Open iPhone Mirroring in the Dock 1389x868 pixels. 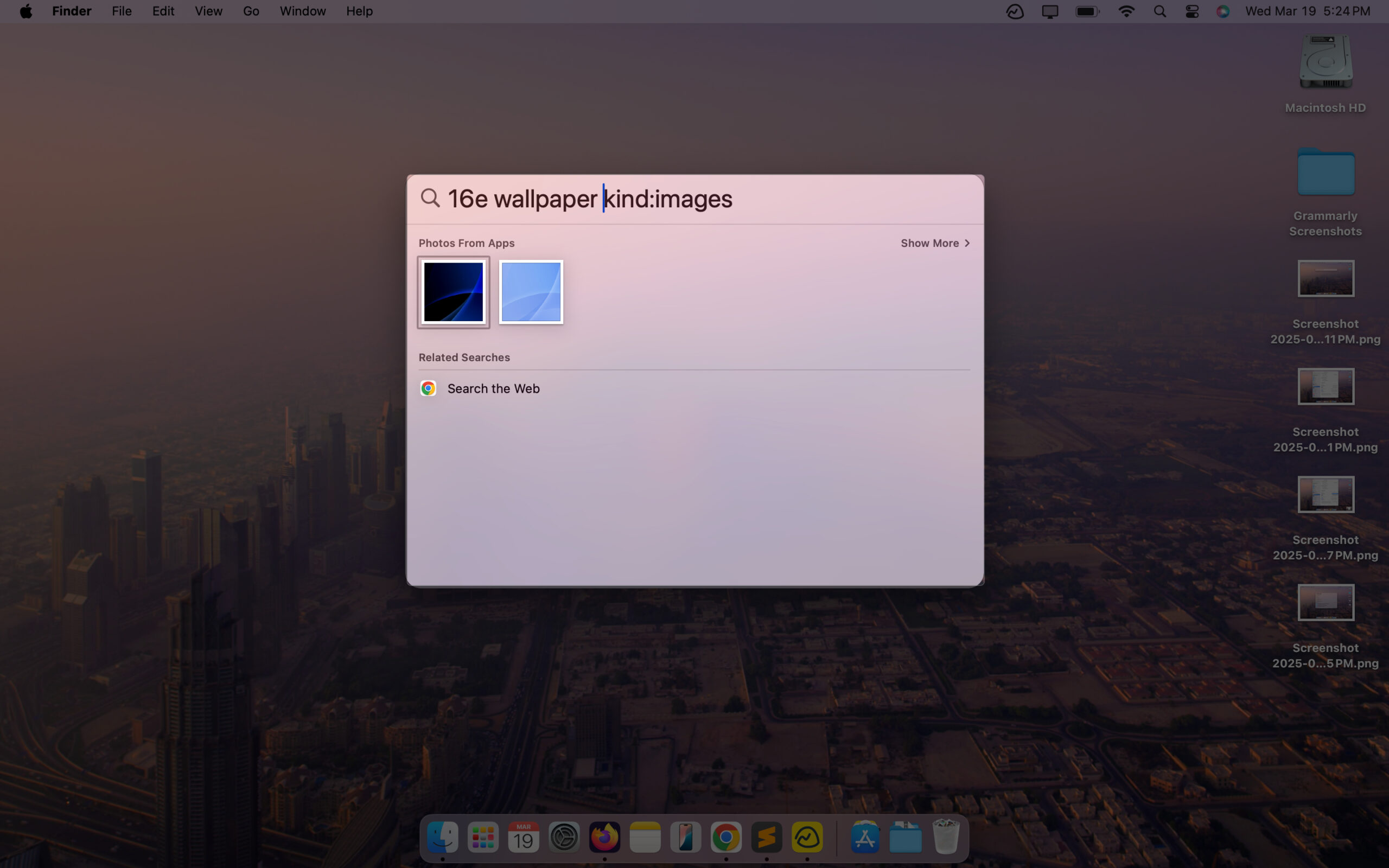[685, 838]
